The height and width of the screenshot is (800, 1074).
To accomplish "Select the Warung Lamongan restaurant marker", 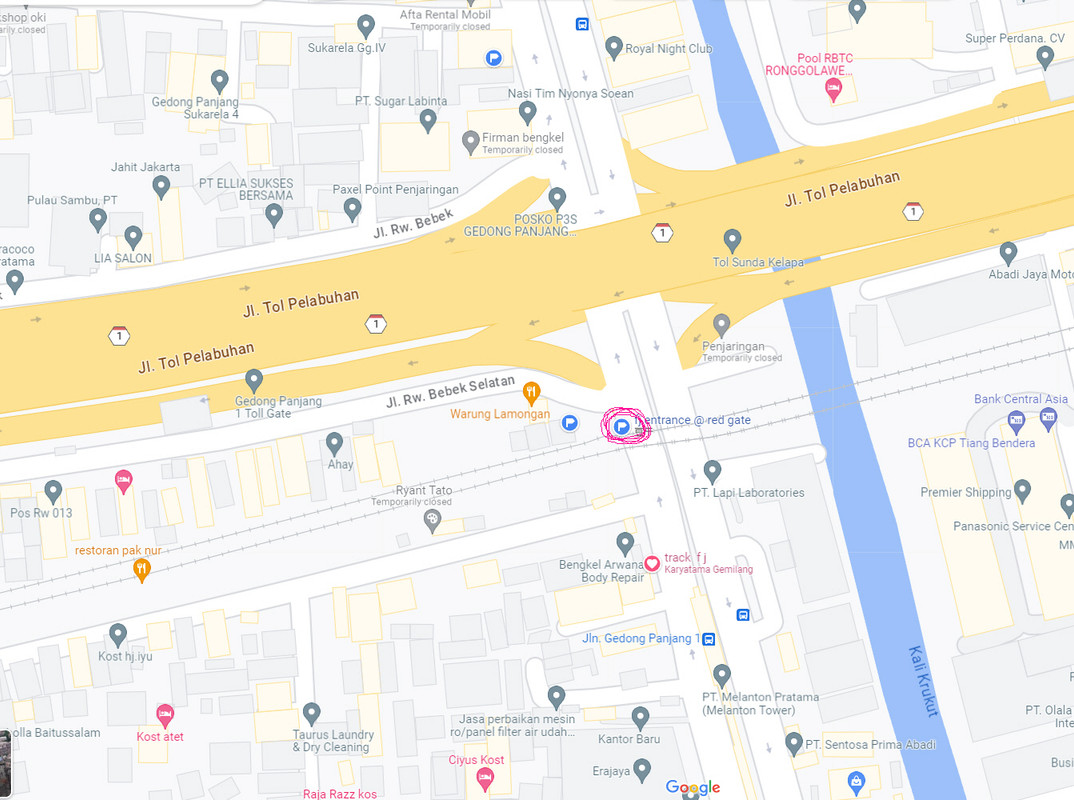I will click(531, 393).
